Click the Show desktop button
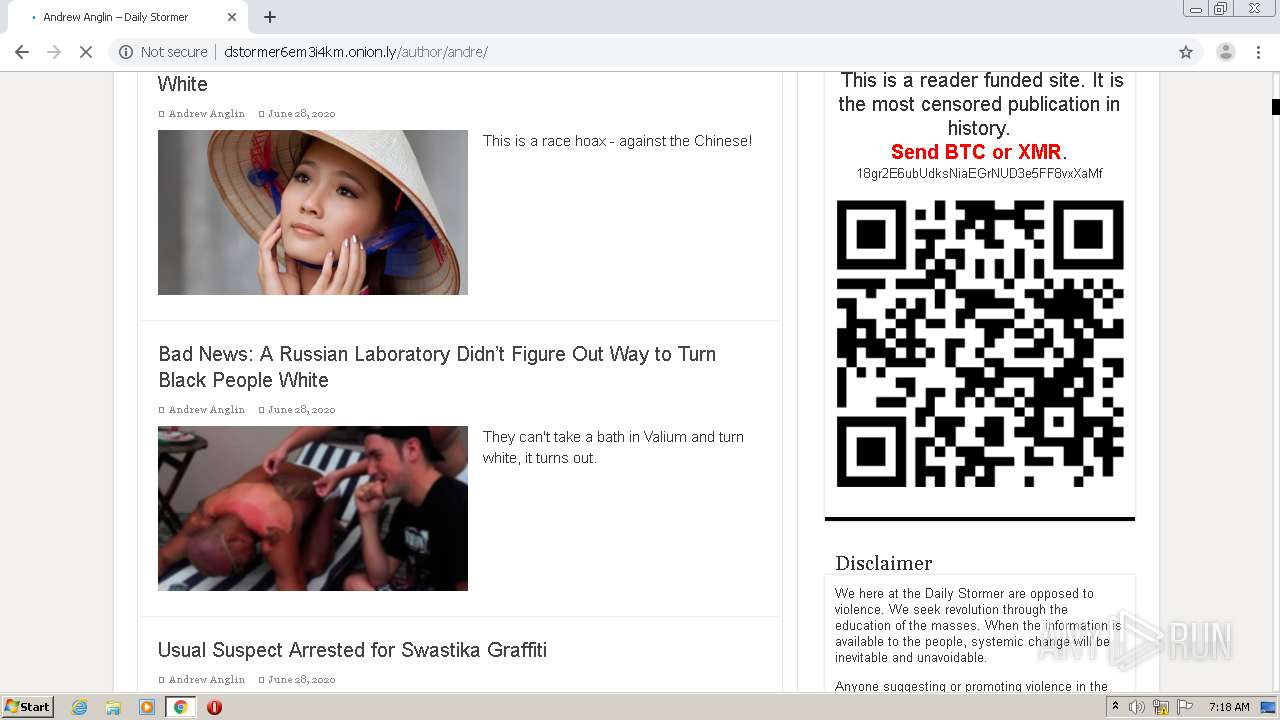The height and width of the screenshot is (720, 1280). (1269, 707)
